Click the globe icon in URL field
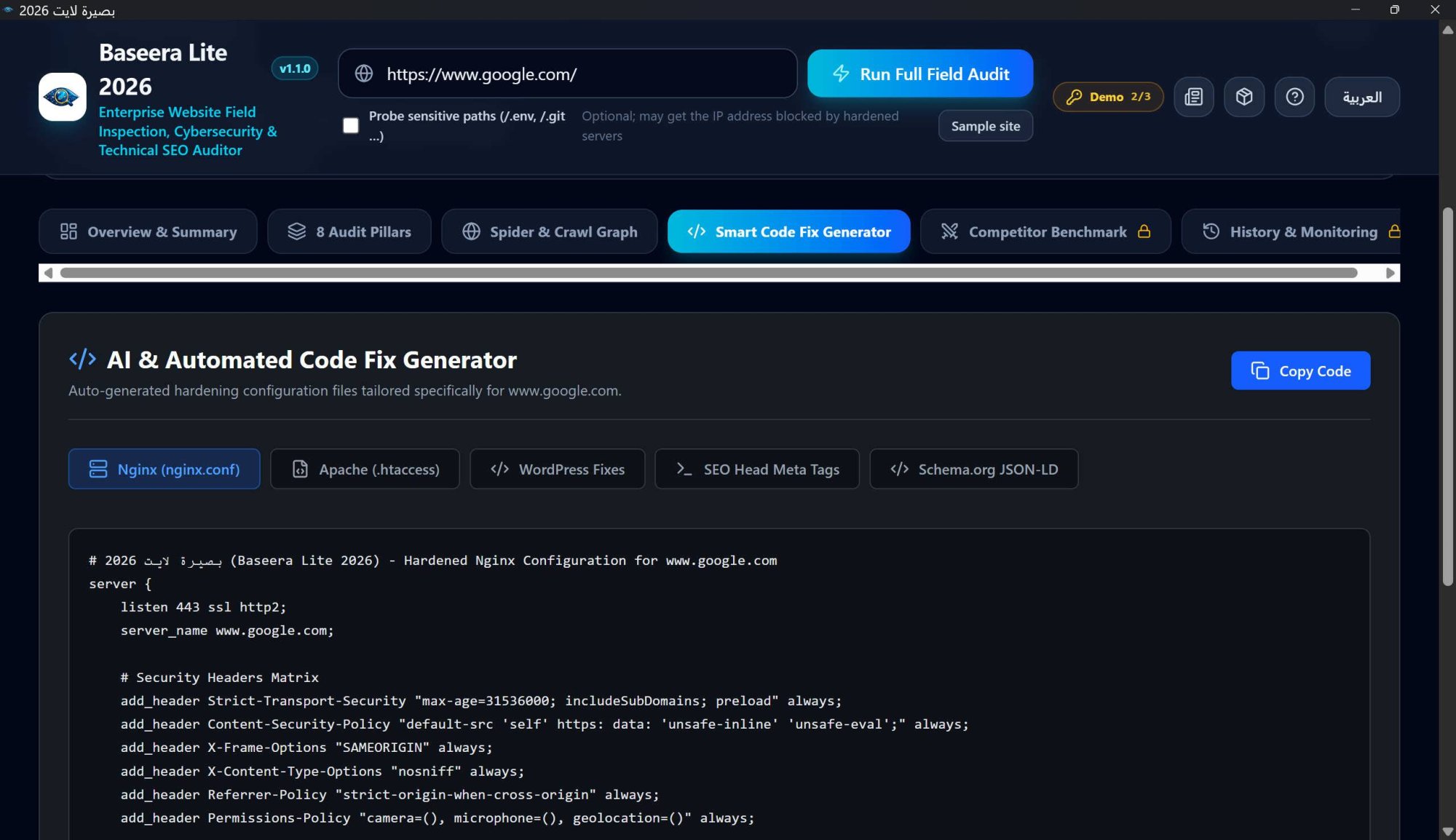The width and height of the screenshot is (1456, 840). [x=364, y=74]
